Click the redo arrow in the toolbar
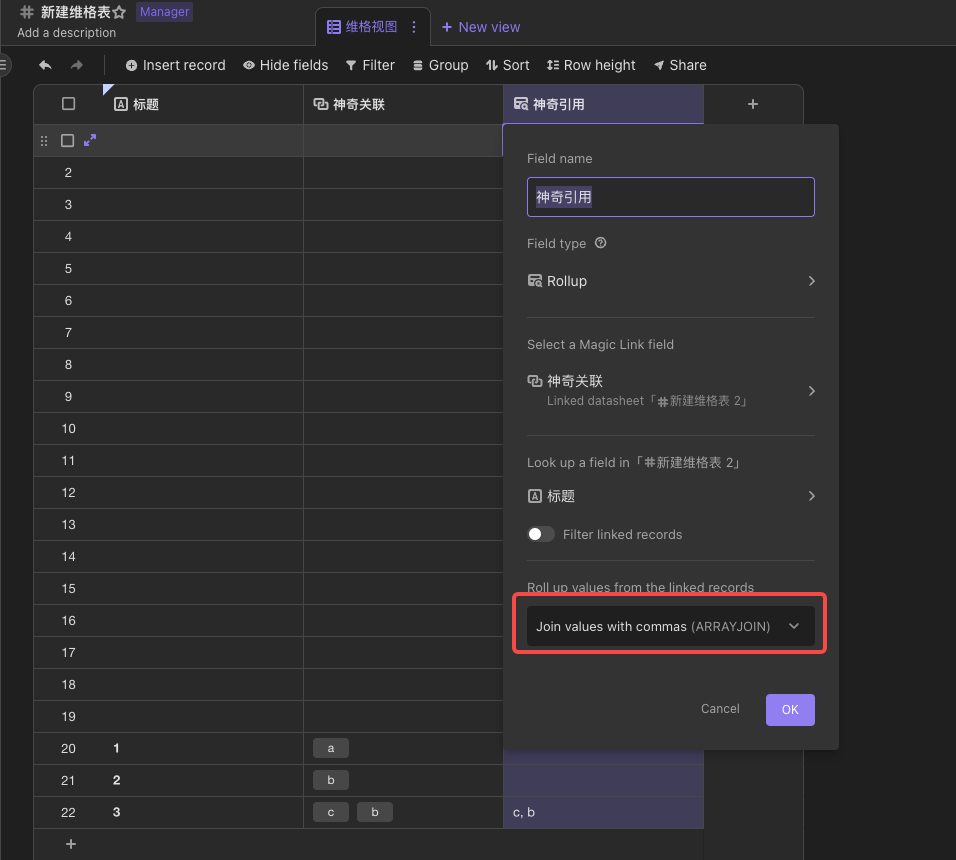 pyautogui.click(x=73, y=65)
